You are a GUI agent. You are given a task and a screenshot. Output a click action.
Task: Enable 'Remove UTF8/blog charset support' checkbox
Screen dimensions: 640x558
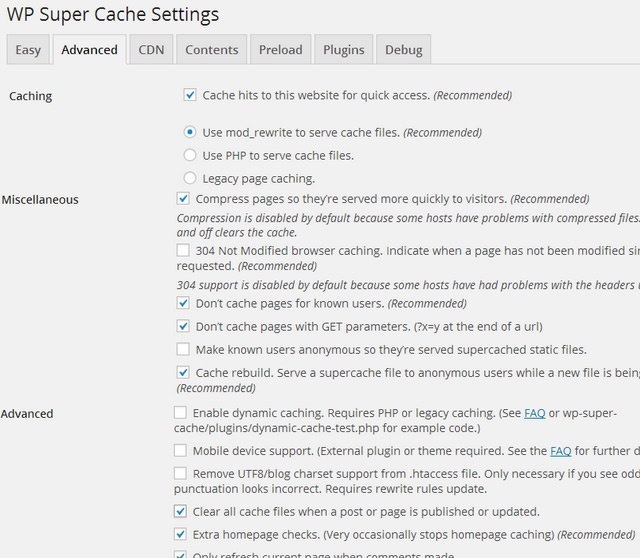tap(180, 474)
